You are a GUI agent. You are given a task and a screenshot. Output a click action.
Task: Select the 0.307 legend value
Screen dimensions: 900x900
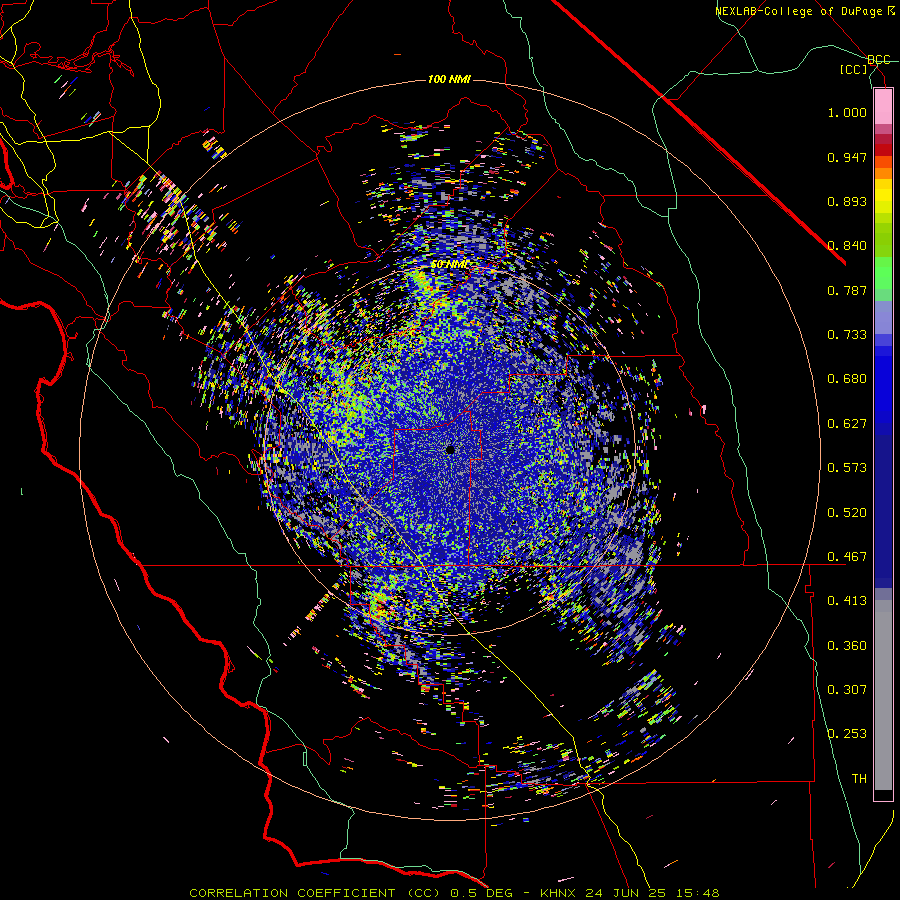tap(847, 690)
